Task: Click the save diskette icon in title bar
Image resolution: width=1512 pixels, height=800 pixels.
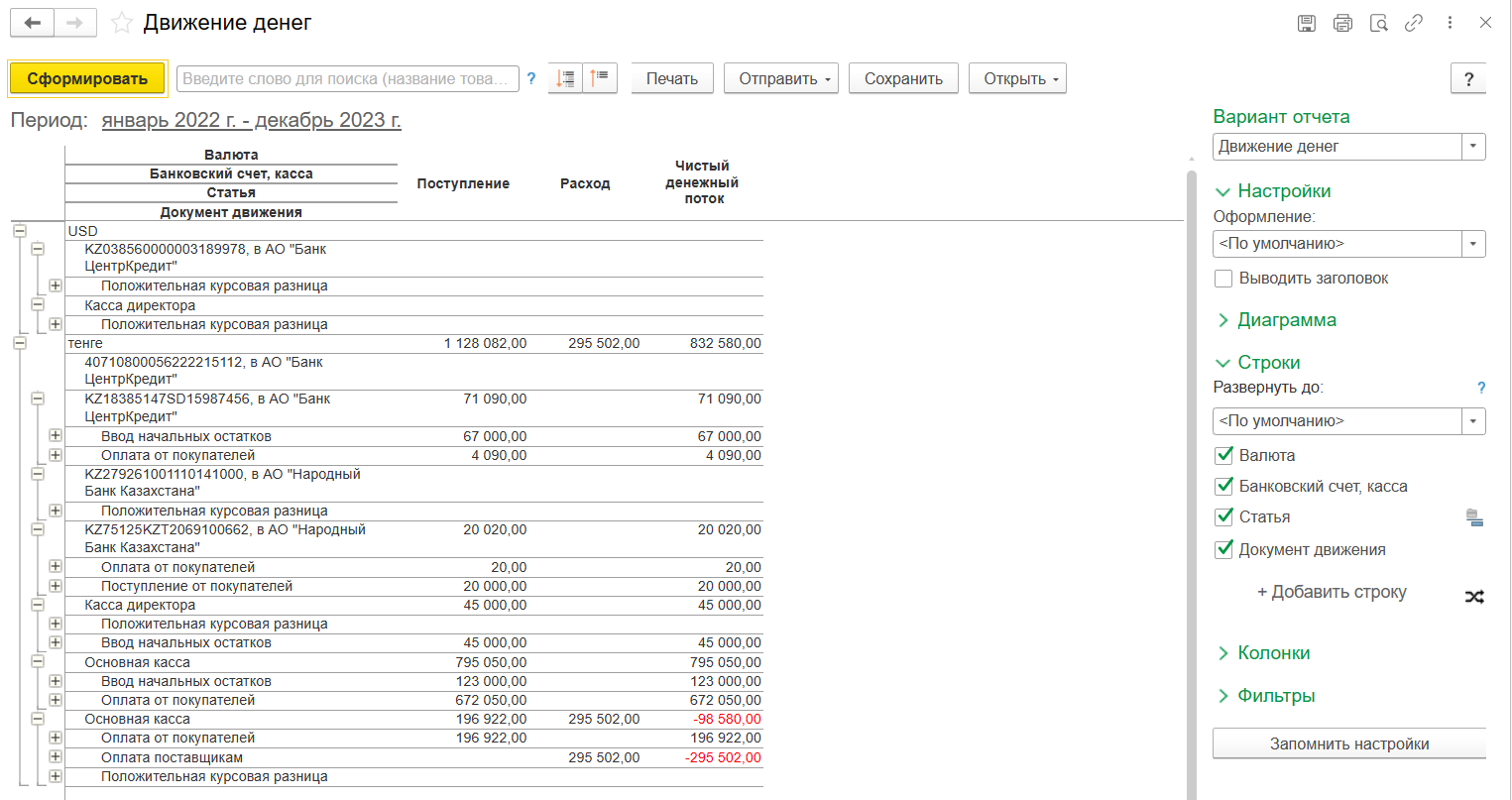Action: tap(1307, 23)
